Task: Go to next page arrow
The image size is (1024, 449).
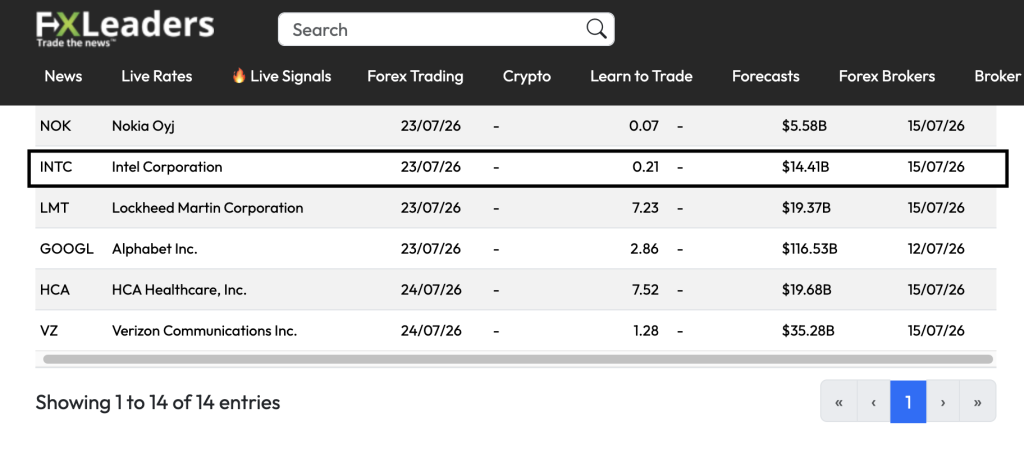Action: 943,402
